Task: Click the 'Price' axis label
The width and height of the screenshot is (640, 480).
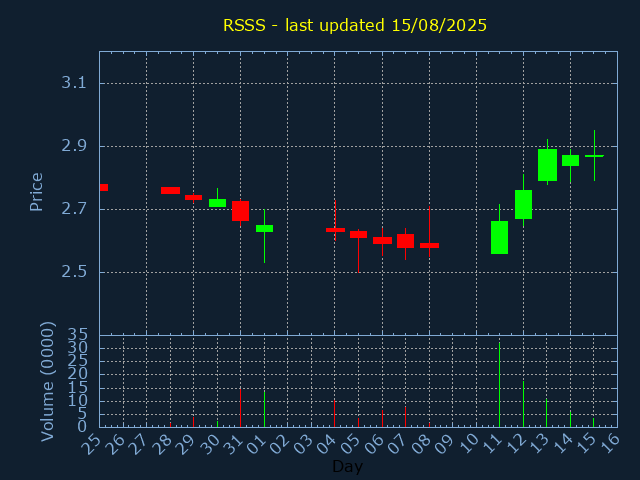Action: (x=36, y=192)
